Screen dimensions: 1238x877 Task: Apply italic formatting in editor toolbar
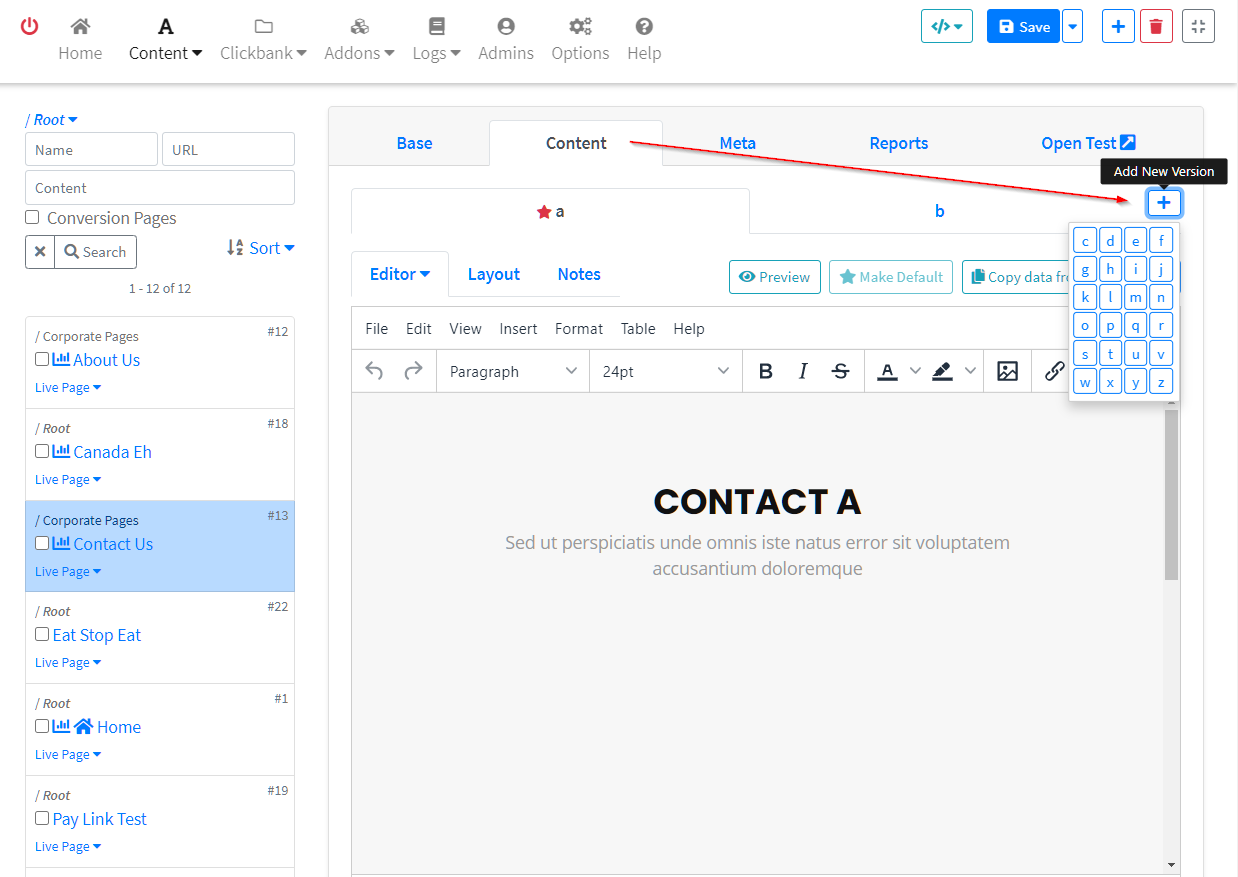803,371
